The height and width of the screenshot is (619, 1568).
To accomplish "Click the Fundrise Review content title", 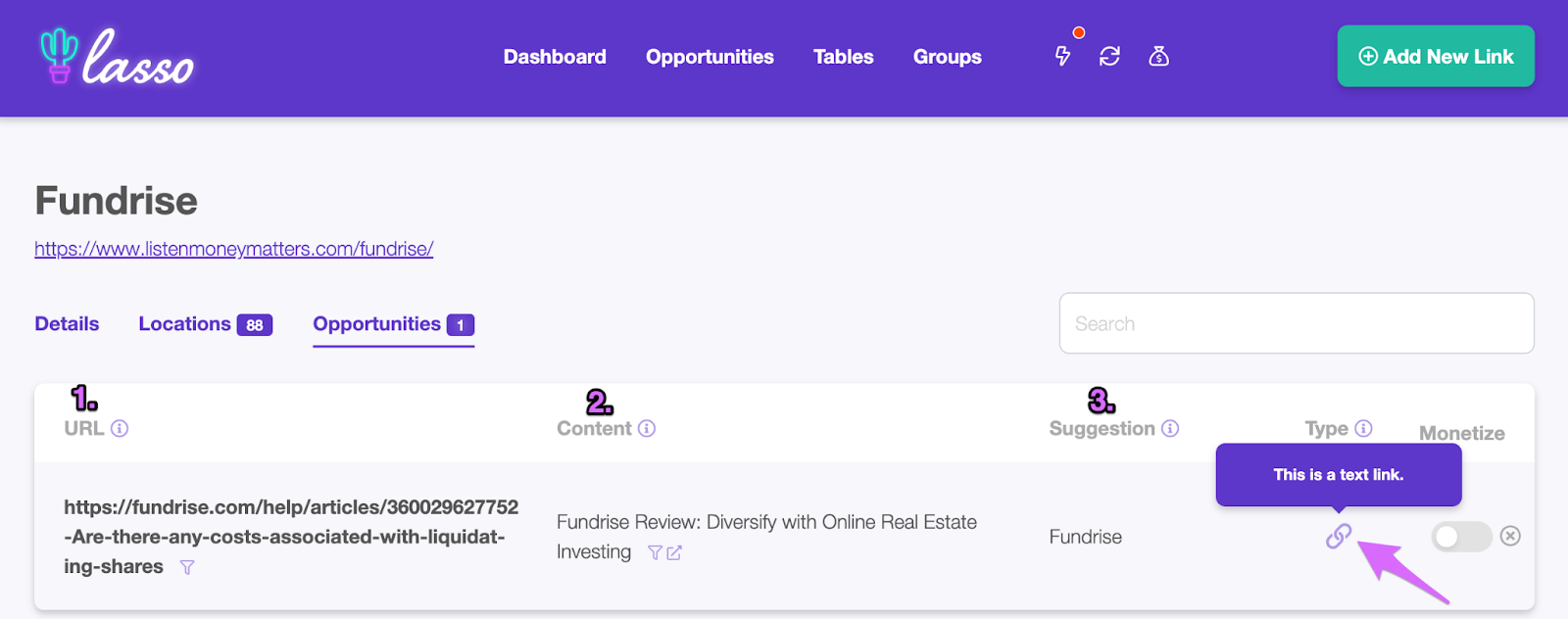I will click(x=766, y=537).
